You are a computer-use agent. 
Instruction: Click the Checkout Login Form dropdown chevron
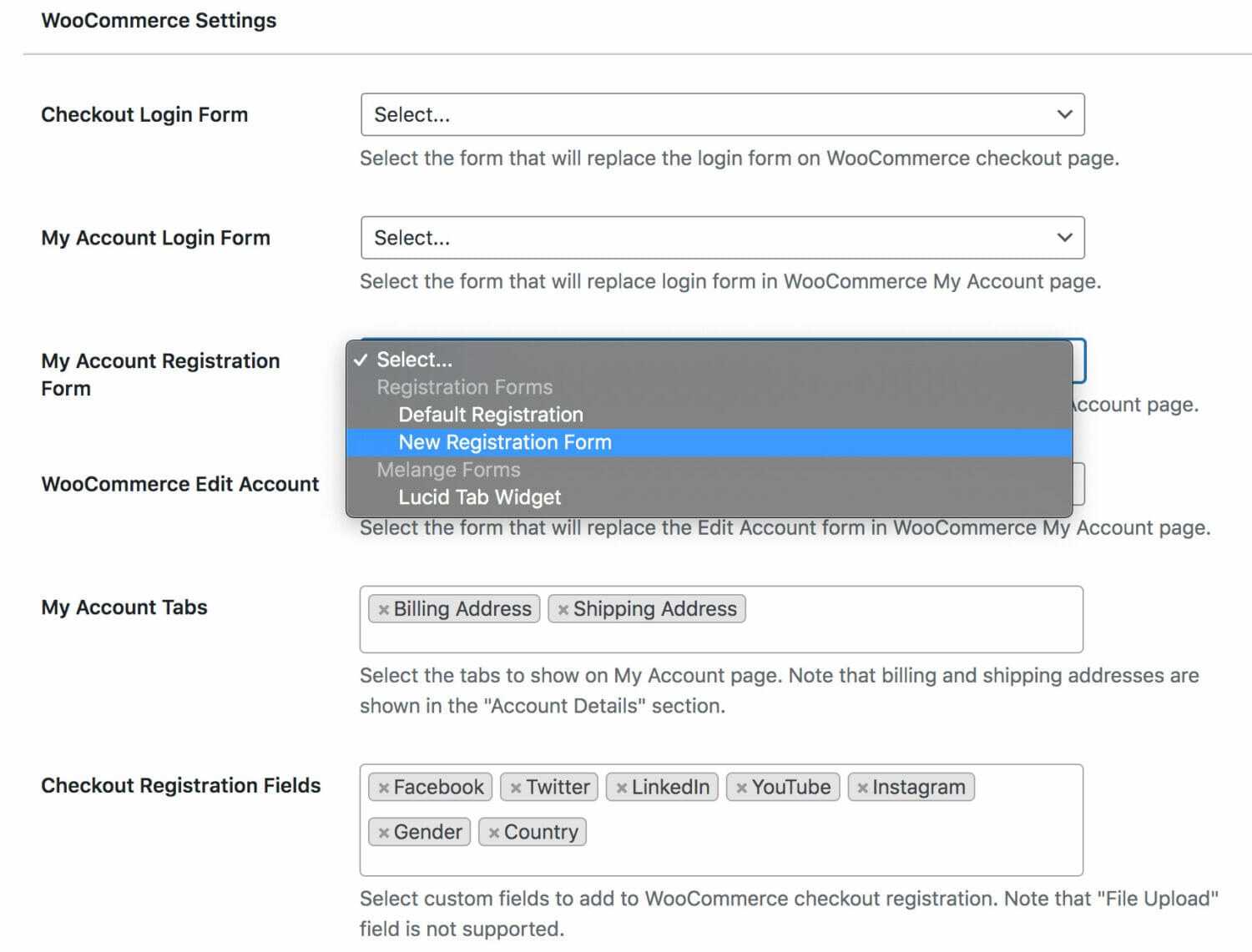[1064, 114]
